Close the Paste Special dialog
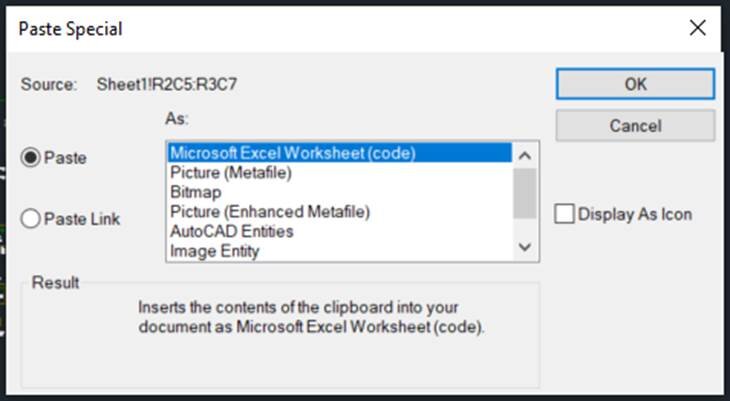Image resolution: width=730 pixels, height=401 pixels. [697, 28]
